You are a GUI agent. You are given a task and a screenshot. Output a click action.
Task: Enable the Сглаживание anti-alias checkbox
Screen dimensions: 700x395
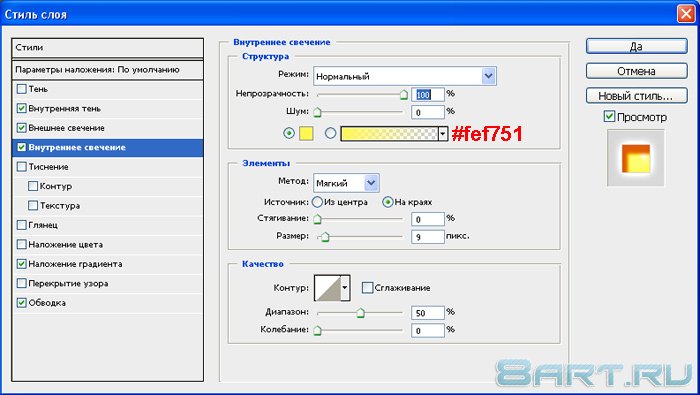(x=367, y=288)
